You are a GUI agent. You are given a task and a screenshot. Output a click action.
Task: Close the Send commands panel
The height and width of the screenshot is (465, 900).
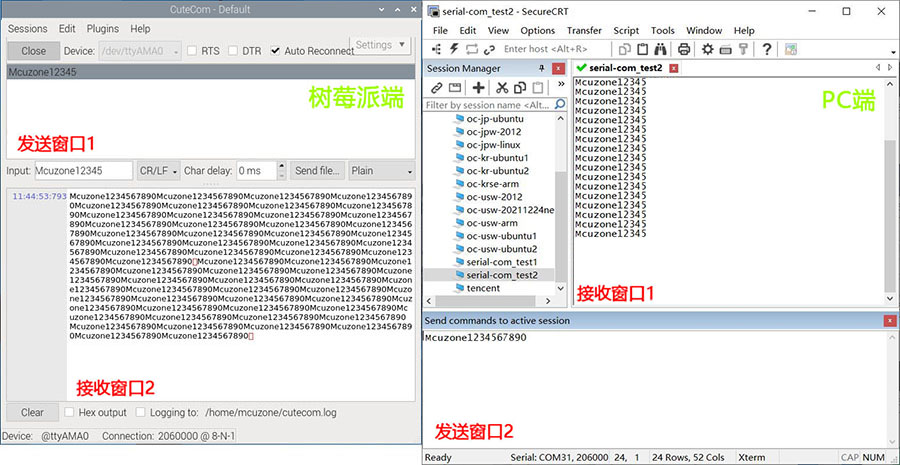890,320
